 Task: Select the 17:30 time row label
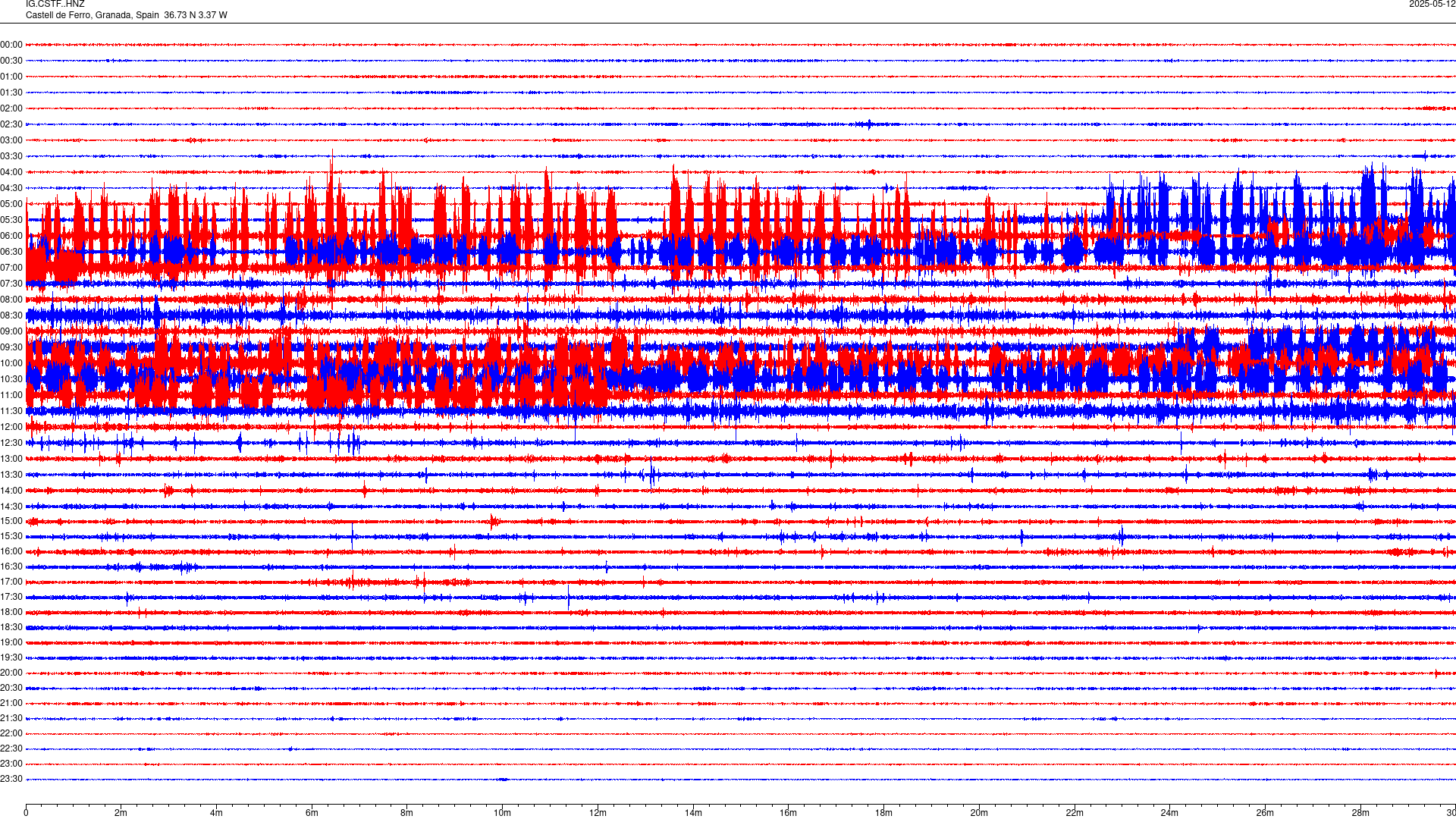[11, 597]
